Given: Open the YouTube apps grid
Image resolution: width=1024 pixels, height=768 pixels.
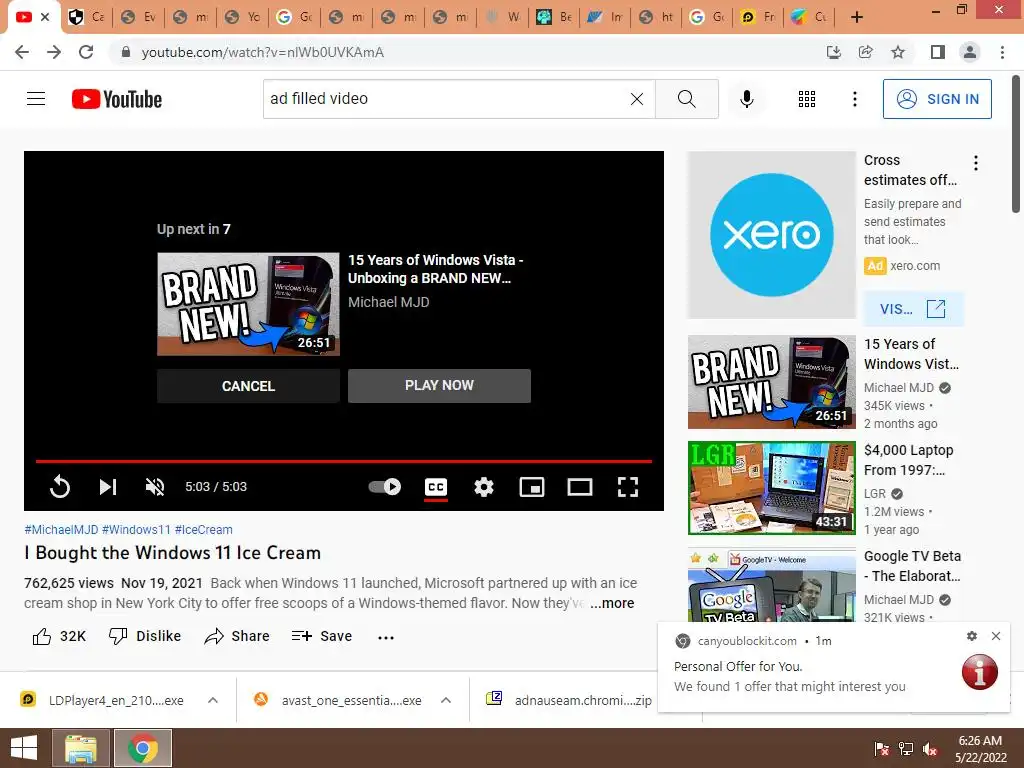Looking at the screenshot, I should (x=807, y=99).
